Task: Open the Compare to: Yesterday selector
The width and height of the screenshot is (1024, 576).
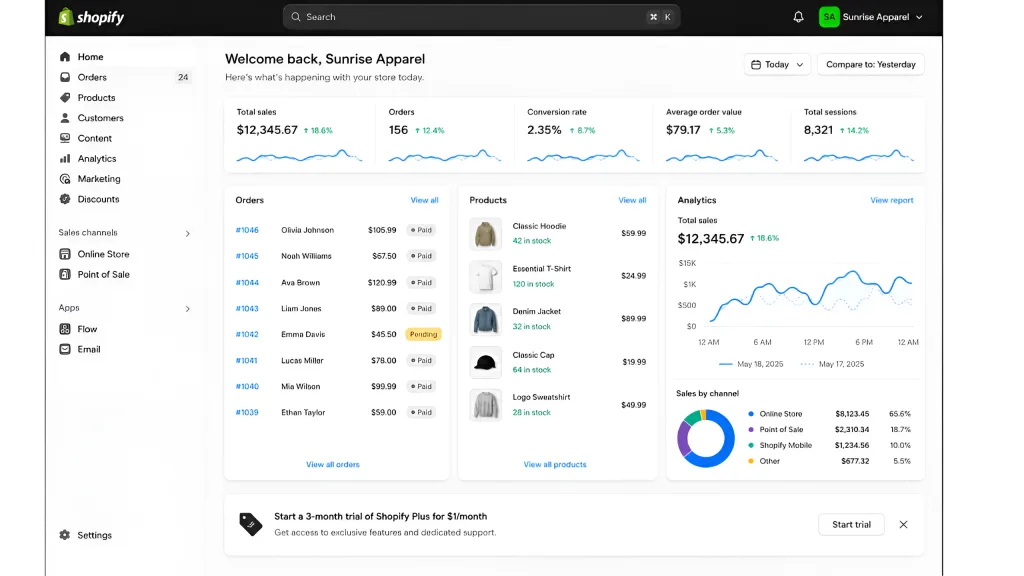Action: click(x=871, y=65)
